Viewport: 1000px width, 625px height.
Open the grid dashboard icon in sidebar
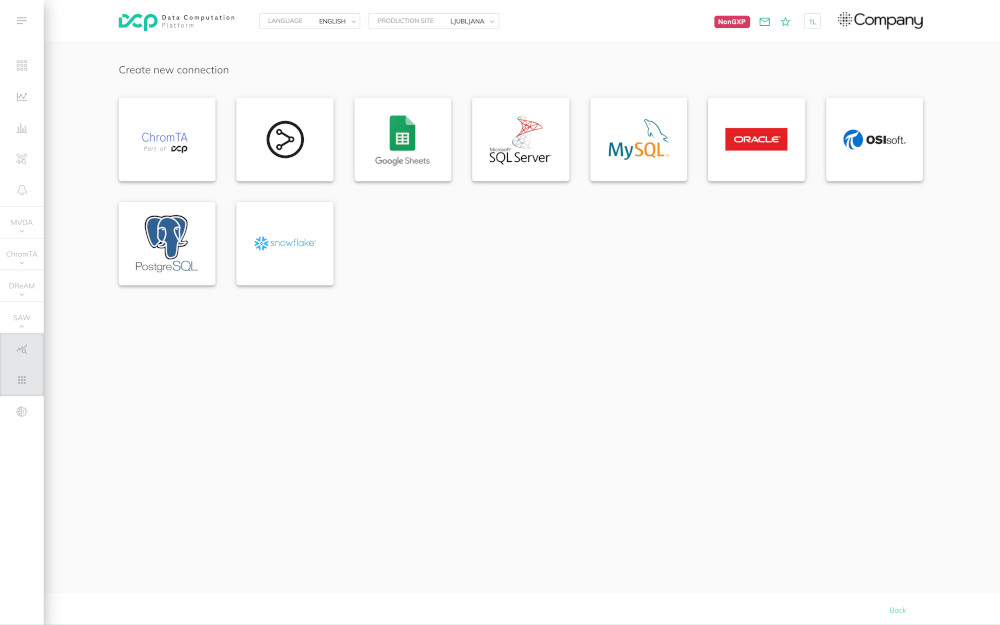coord(22,65)
